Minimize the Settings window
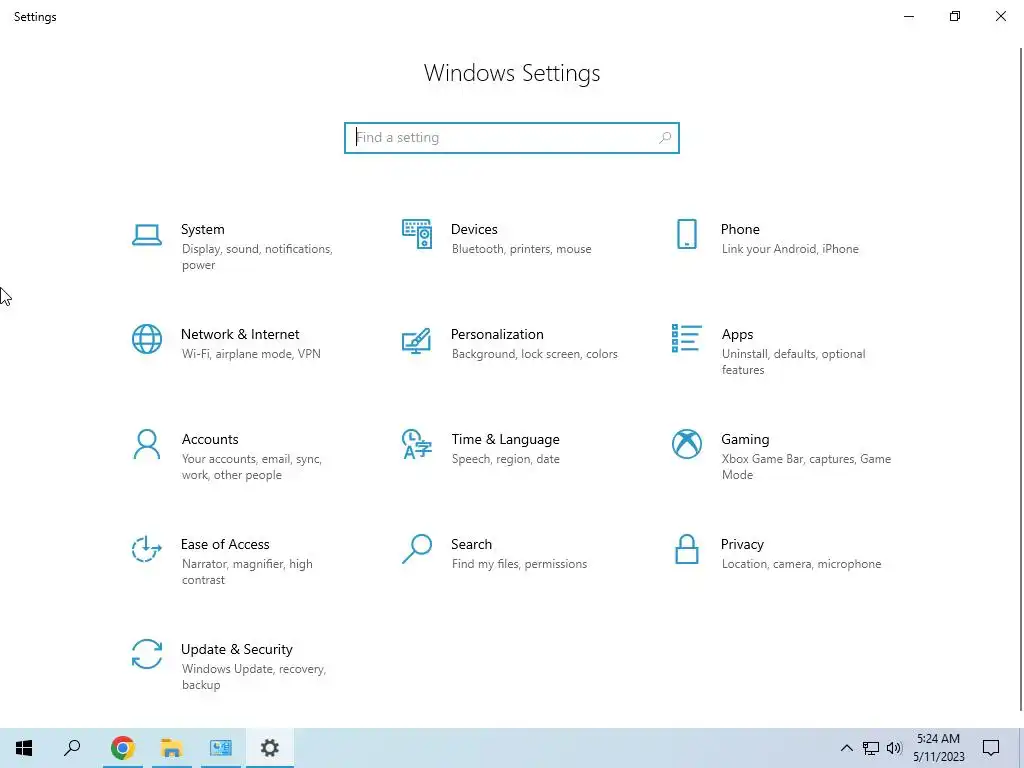Viewport: 1024px width, 768px height. click(908, 16)
